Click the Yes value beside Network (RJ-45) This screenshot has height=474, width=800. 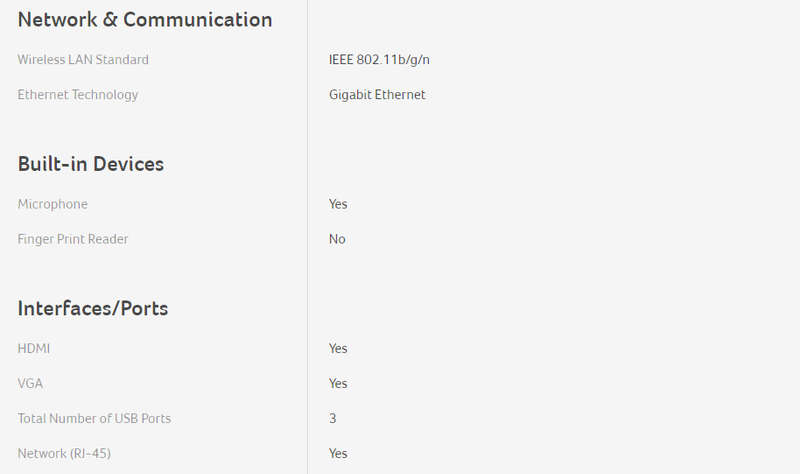(338, 454)
